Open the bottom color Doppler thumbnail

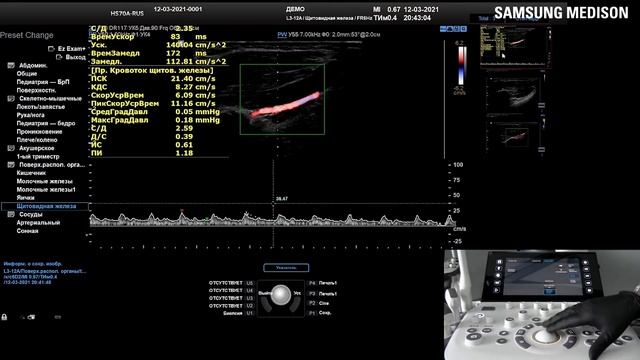(516, 137)
